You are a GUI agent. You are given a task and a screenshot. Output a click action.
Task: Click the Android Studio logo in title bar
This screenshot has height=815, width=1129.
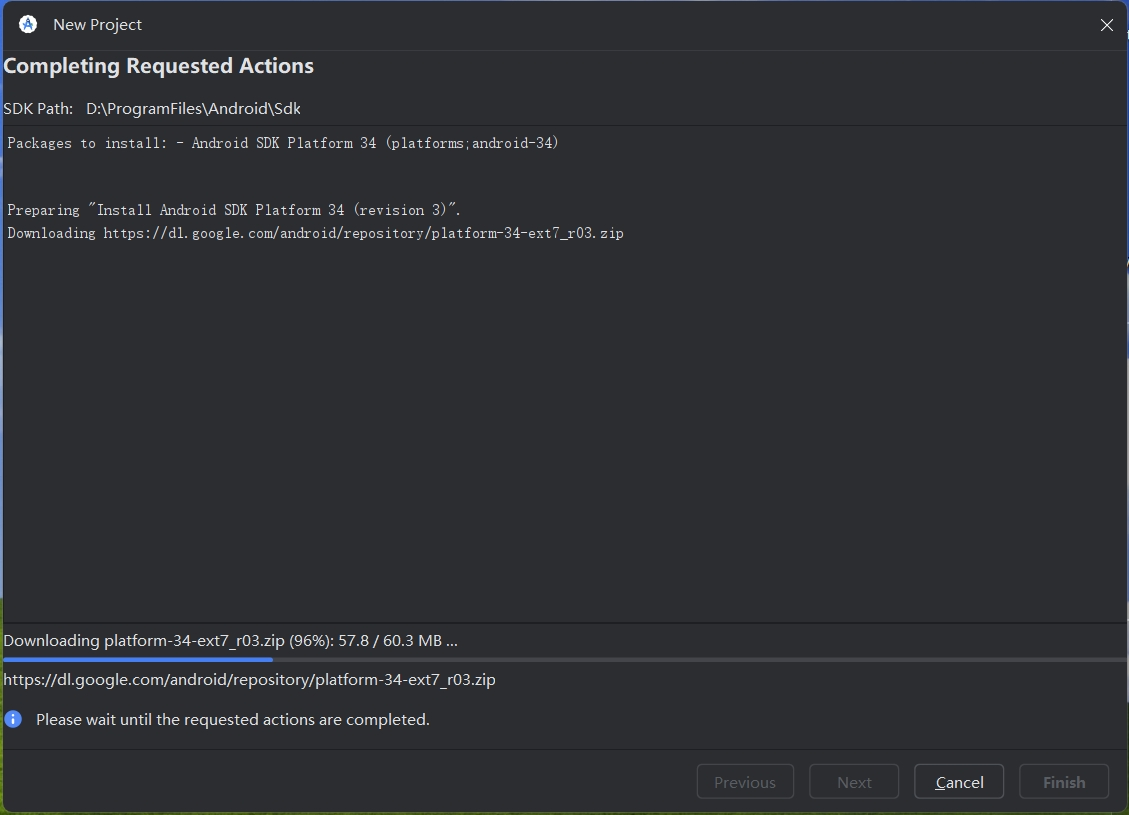click(28, 24)
